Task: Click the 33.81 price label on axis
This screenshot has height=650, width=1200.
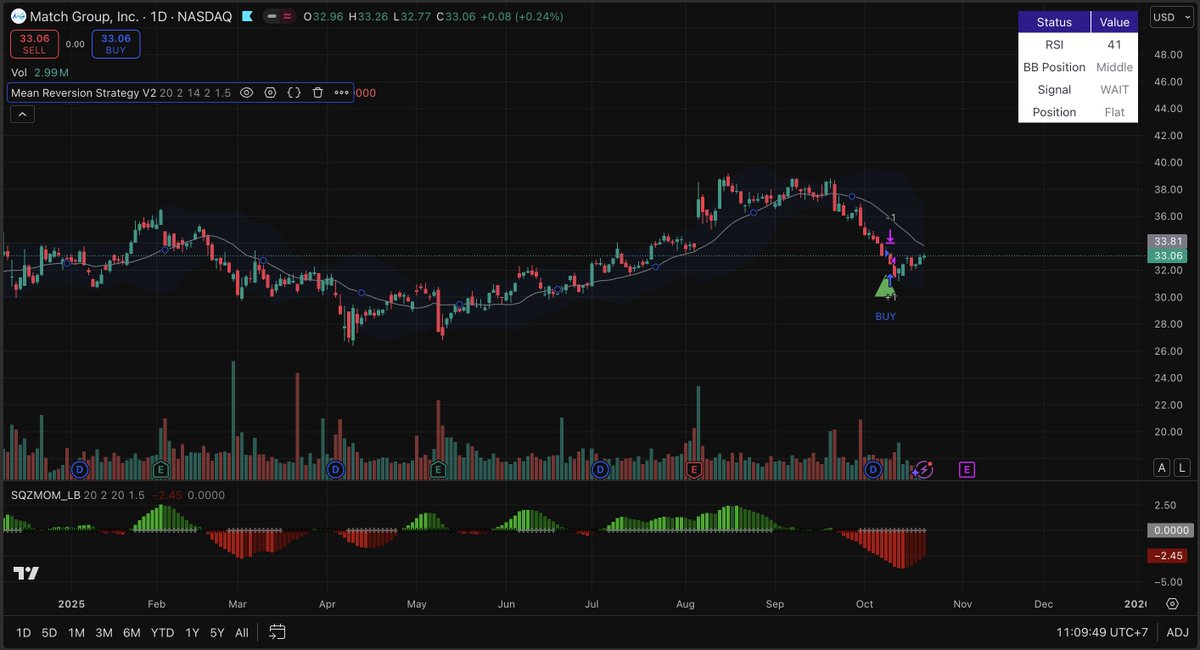Action: tap(1169, 241)
